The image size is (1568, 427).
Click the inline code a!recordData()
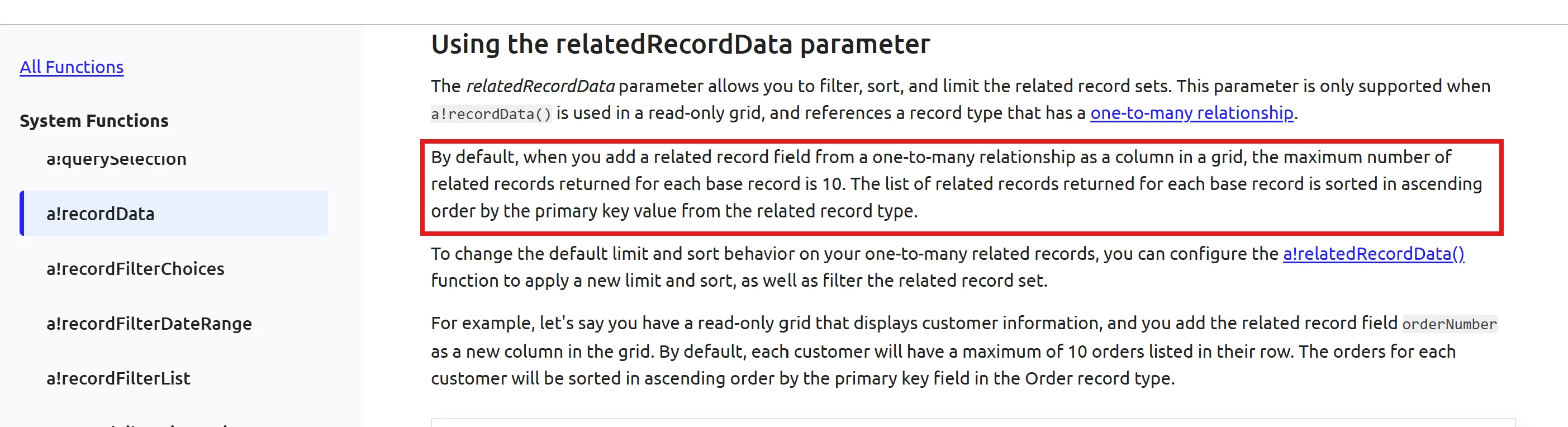(x=491, y=114)
